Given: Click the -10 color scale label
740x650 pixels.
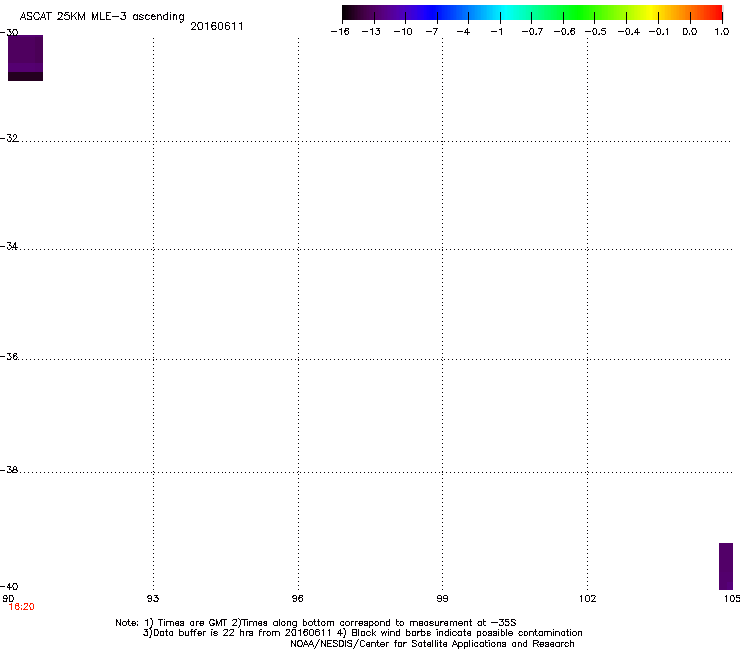Looking at the screenshot, I should tap(403, 32).
